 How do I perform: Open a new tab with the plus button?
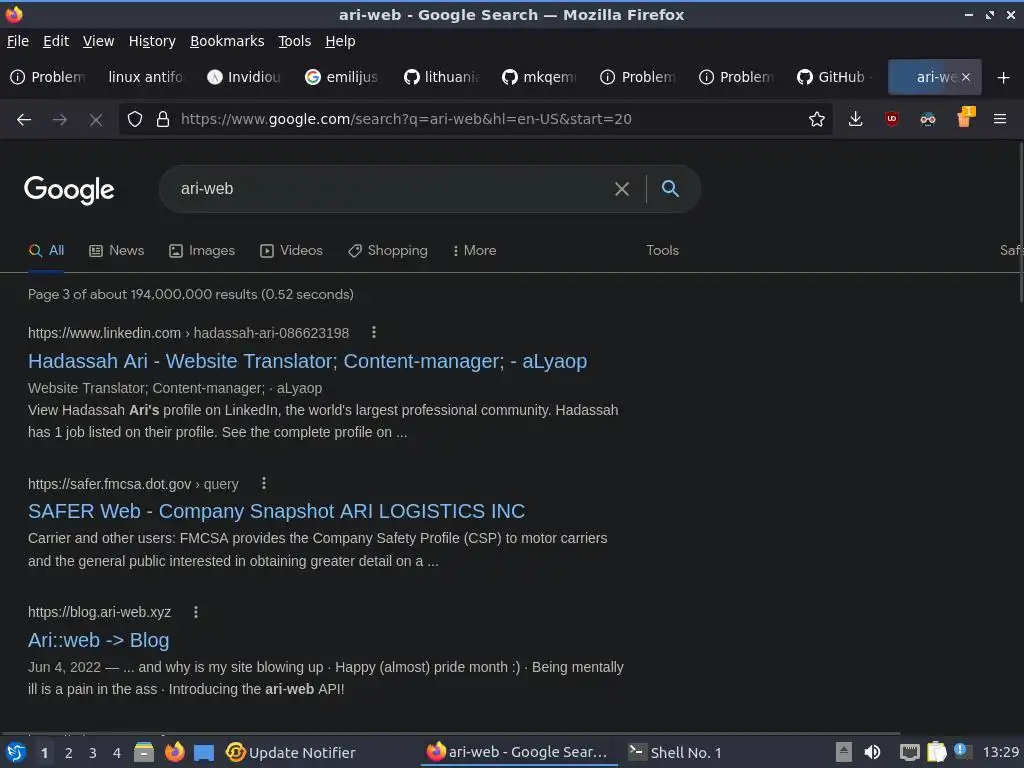[x=1003, y=78]
